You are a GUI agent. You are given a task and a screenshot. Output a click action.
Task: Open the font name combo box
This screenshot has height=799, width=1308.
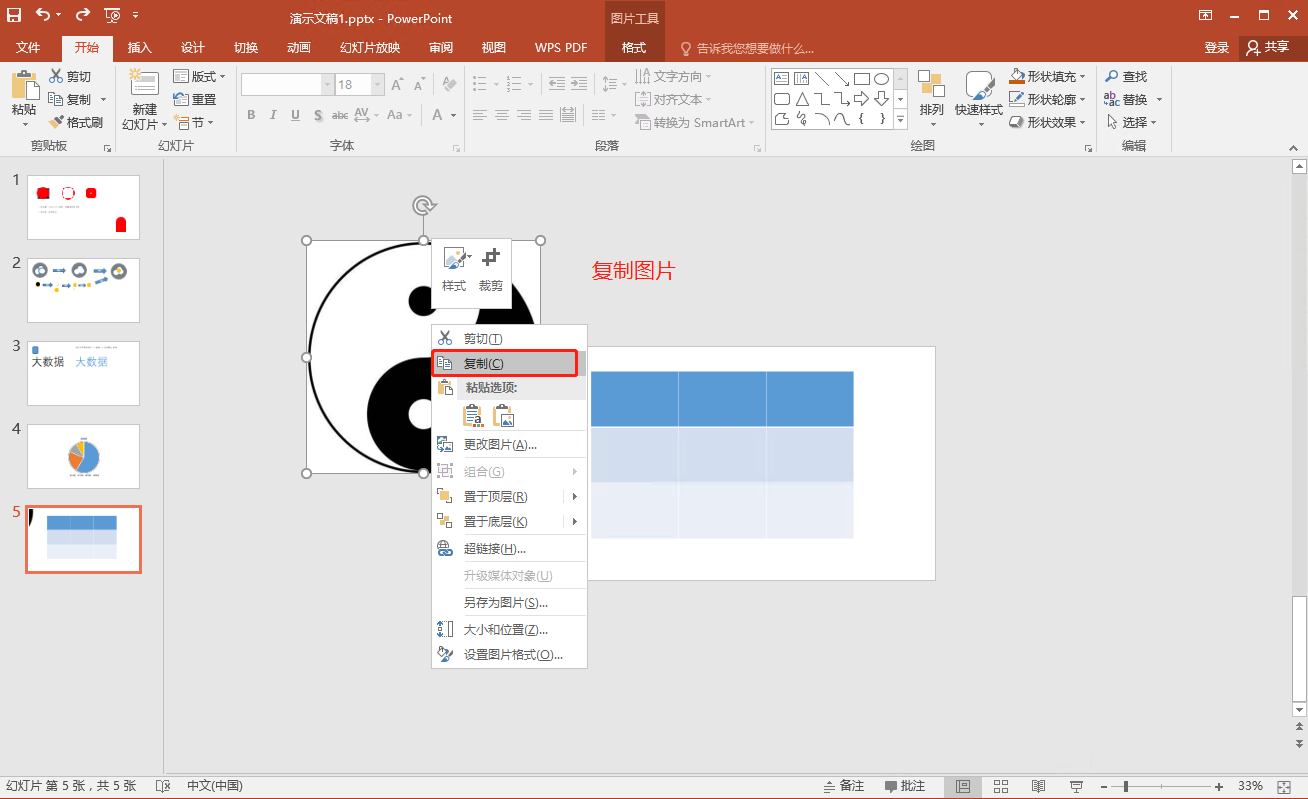coord(287,85)
